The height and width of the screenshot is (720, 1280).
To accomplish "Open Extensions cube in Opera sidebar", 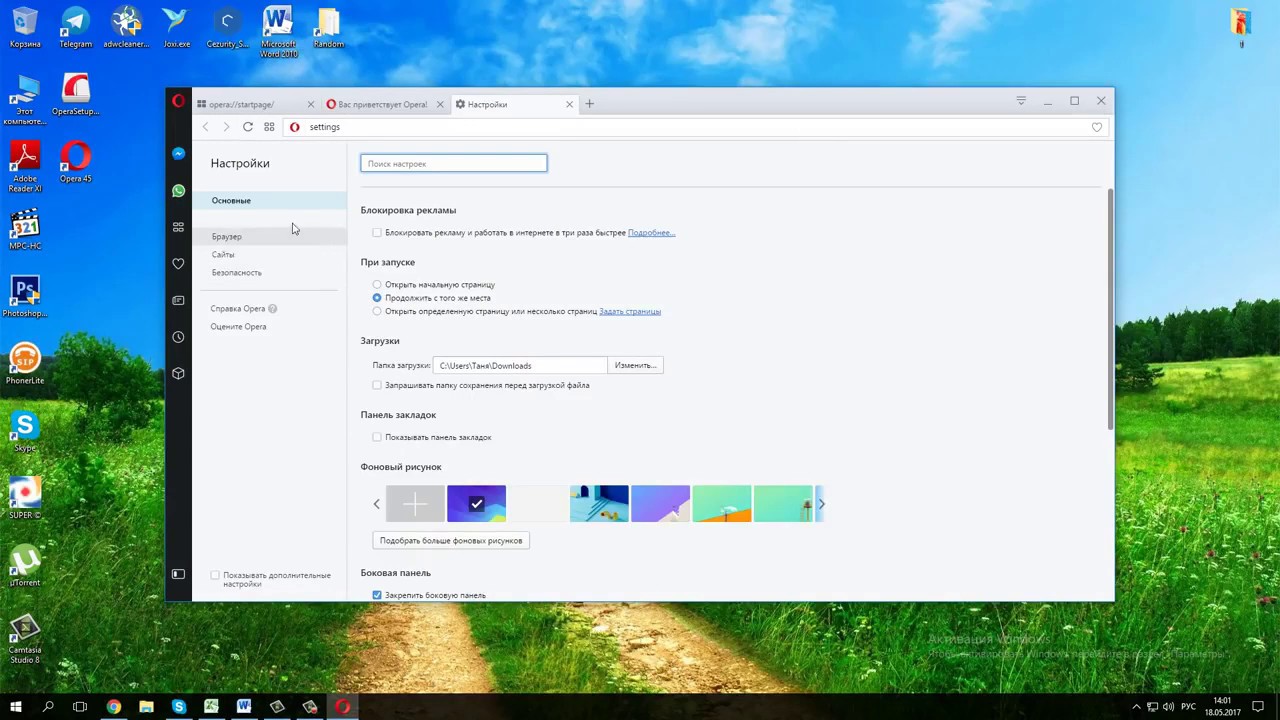I will (178, 373).
